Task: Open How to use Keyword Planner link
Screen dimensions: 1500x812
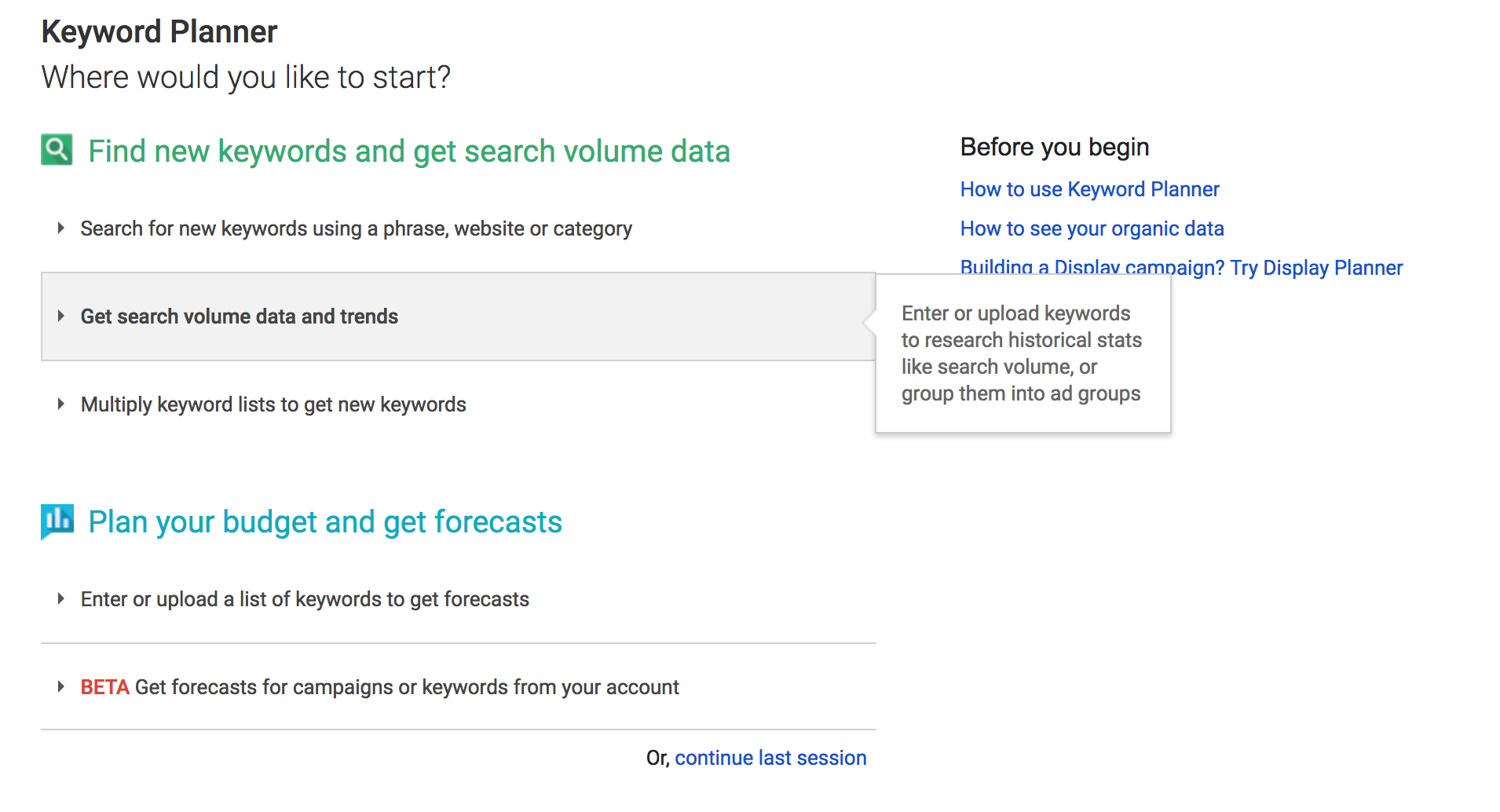Action: click(1089, 189)
